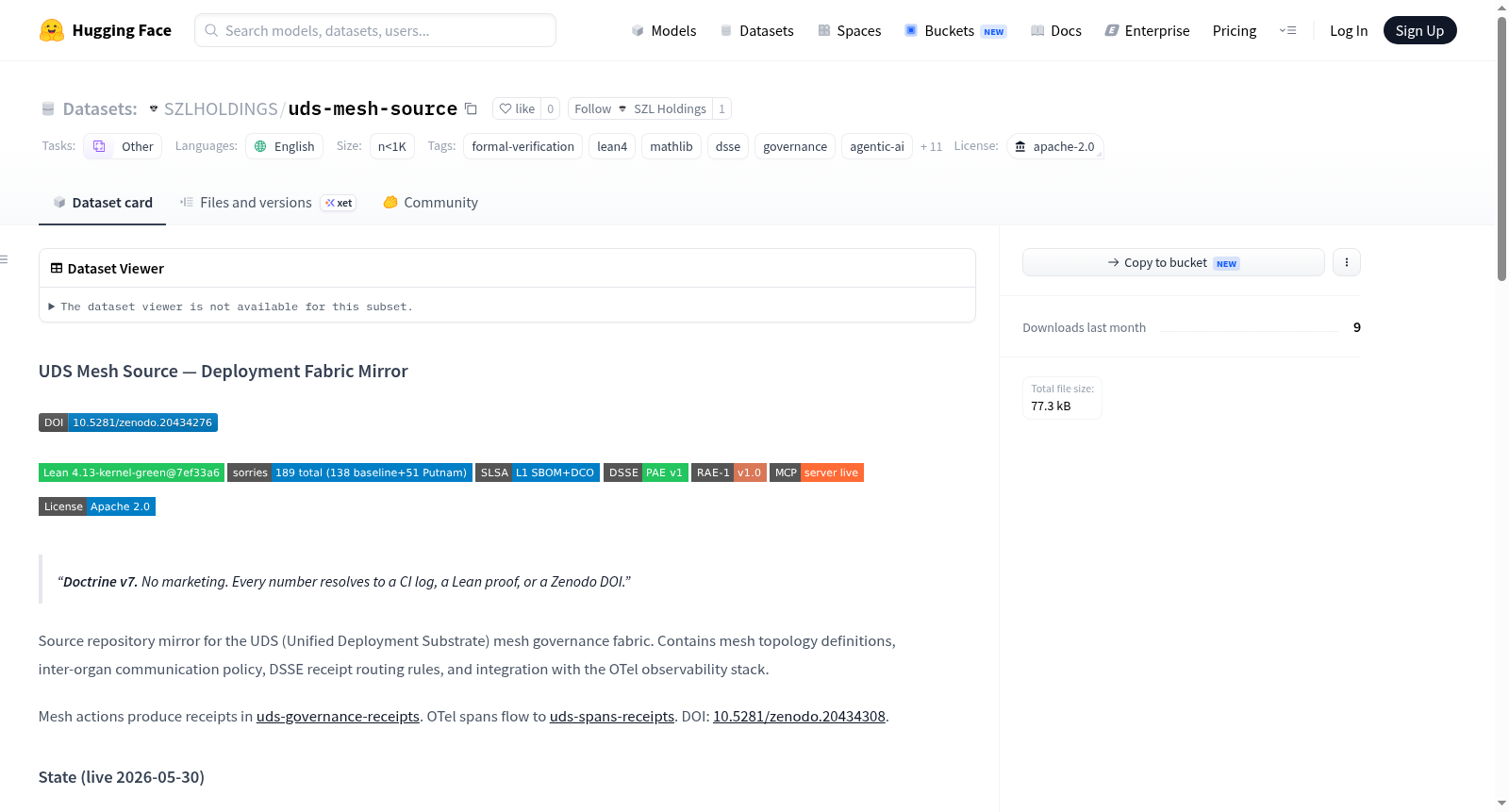Like the uds-mesh-source dataset

point(517,108)
